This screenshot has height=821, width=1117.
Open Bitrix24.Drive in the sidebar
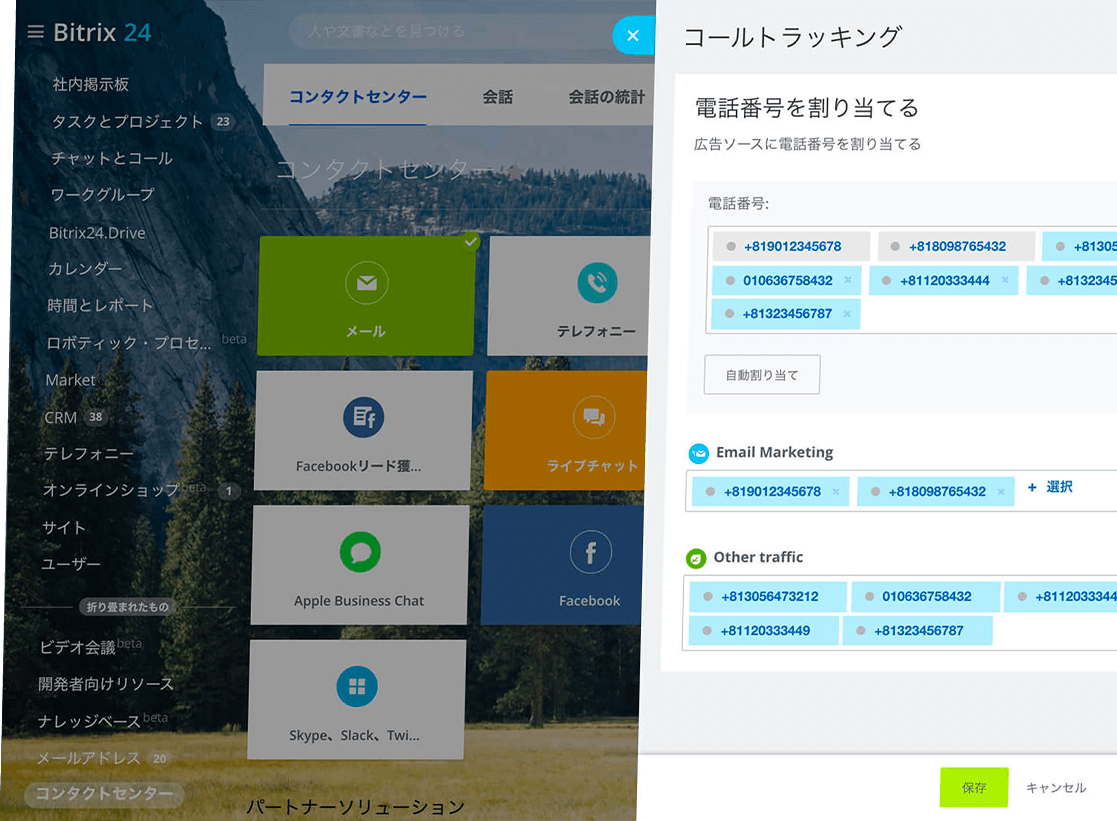97,233
